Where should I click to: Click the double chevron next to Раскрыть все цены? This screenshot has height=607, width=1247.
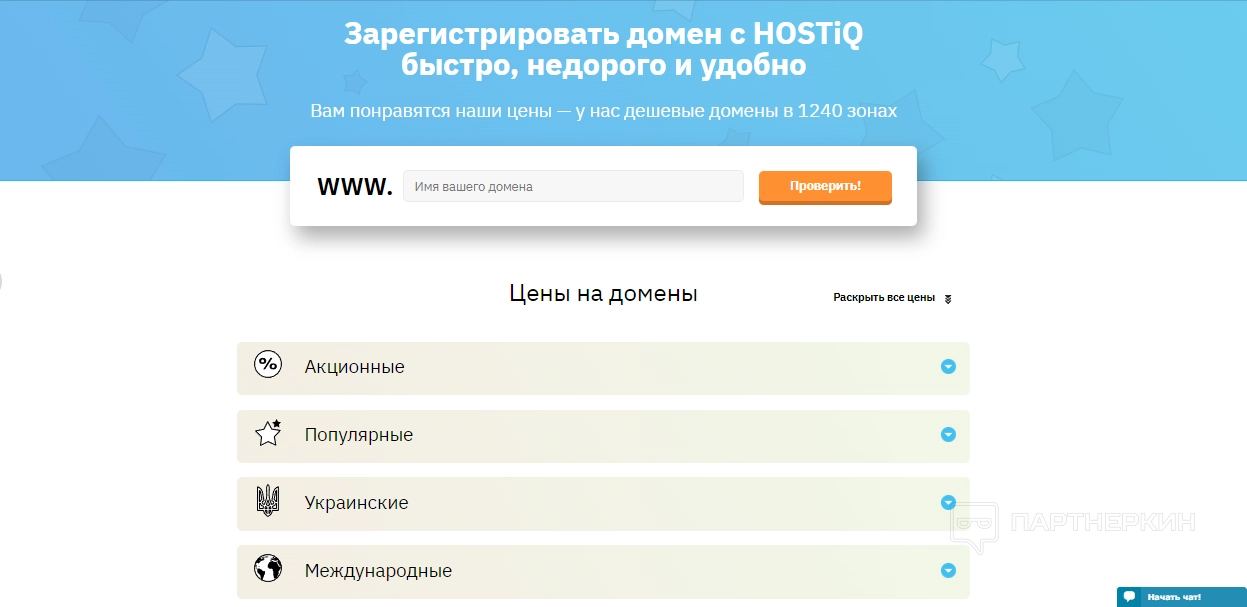[948, 298]
